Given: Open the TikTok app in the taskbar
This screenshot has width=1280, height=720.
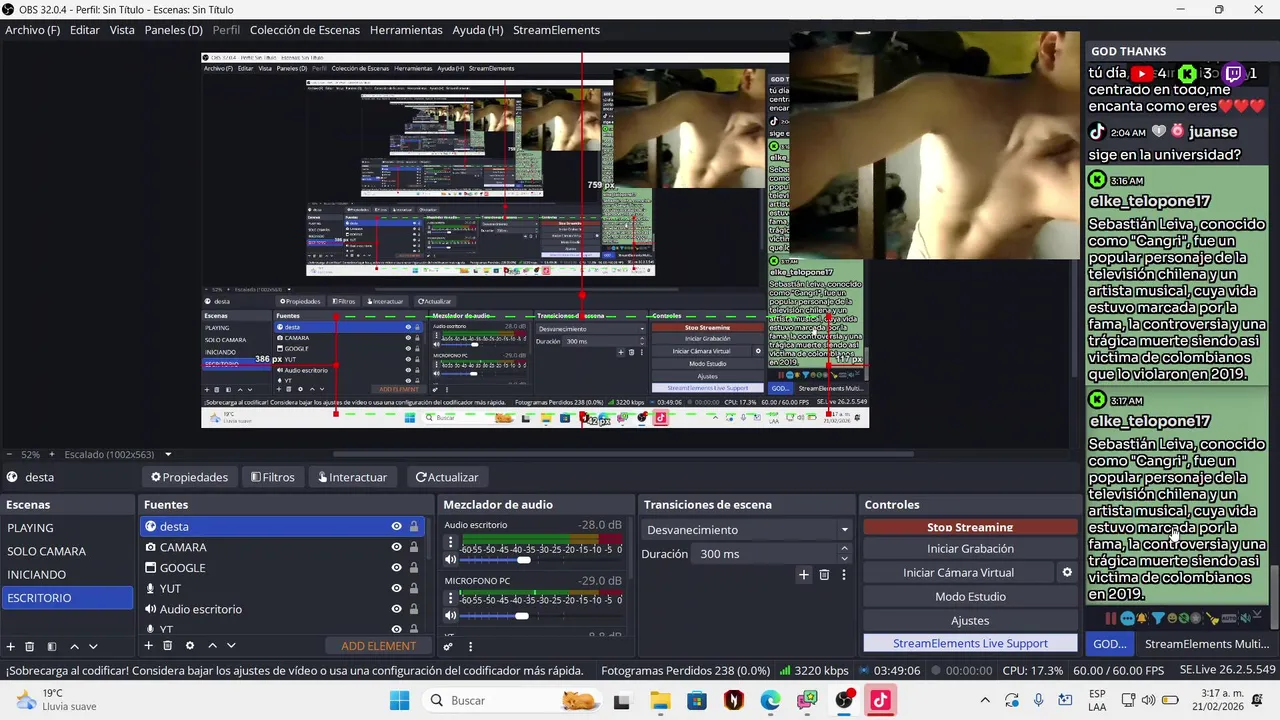Looking at the screenshot, I should click(x=880, y=701).
